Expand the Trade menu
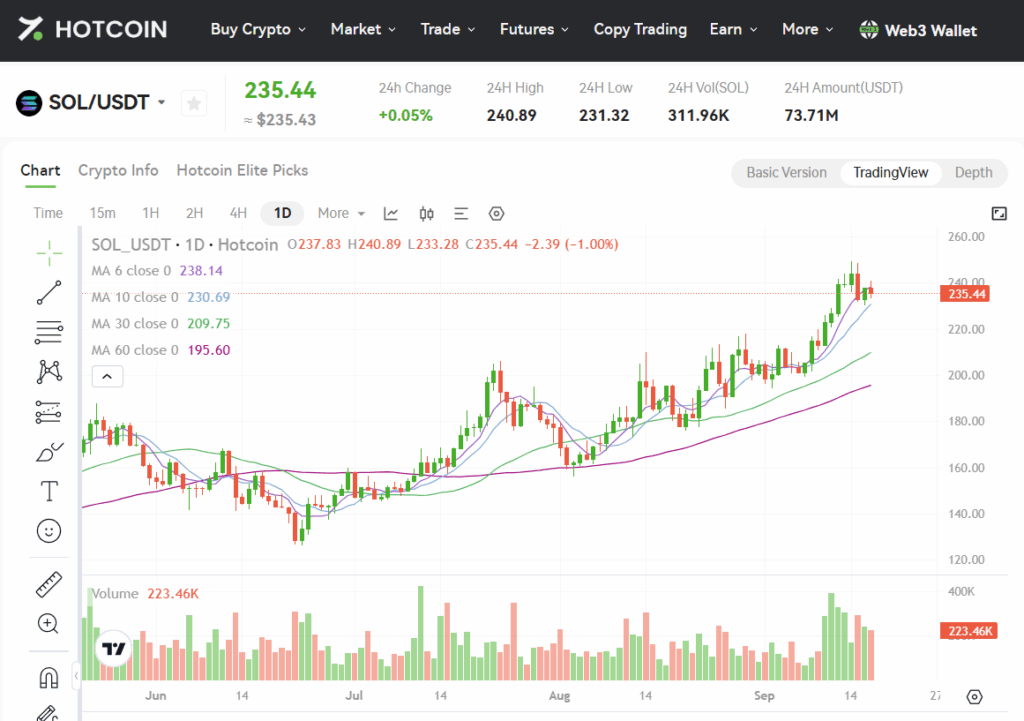Screen dimensions: 1024x721 tap(447, 29)
